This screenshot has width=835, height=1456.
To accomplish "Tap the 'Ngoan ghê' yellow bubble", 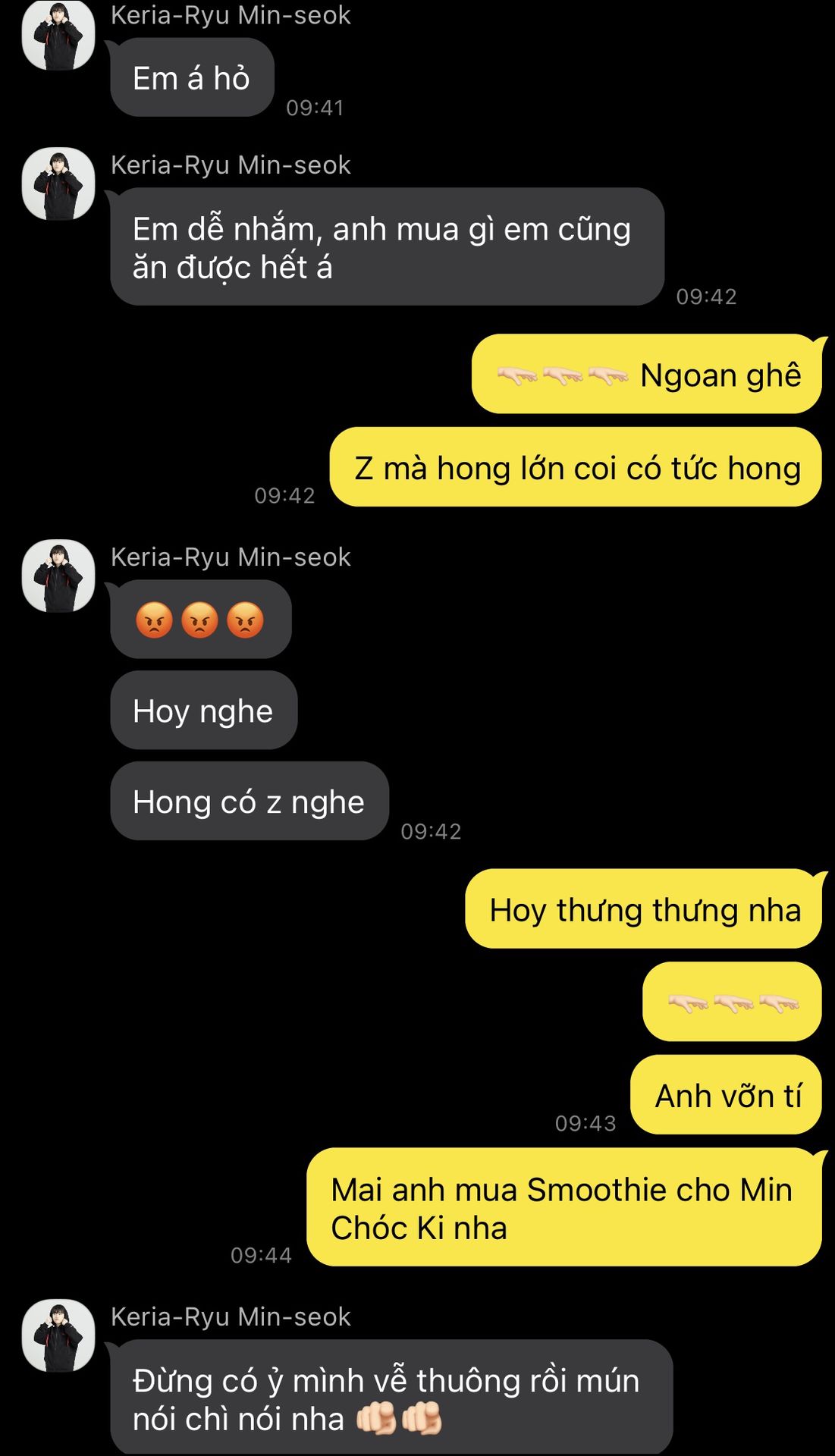I will pos(647,374).
